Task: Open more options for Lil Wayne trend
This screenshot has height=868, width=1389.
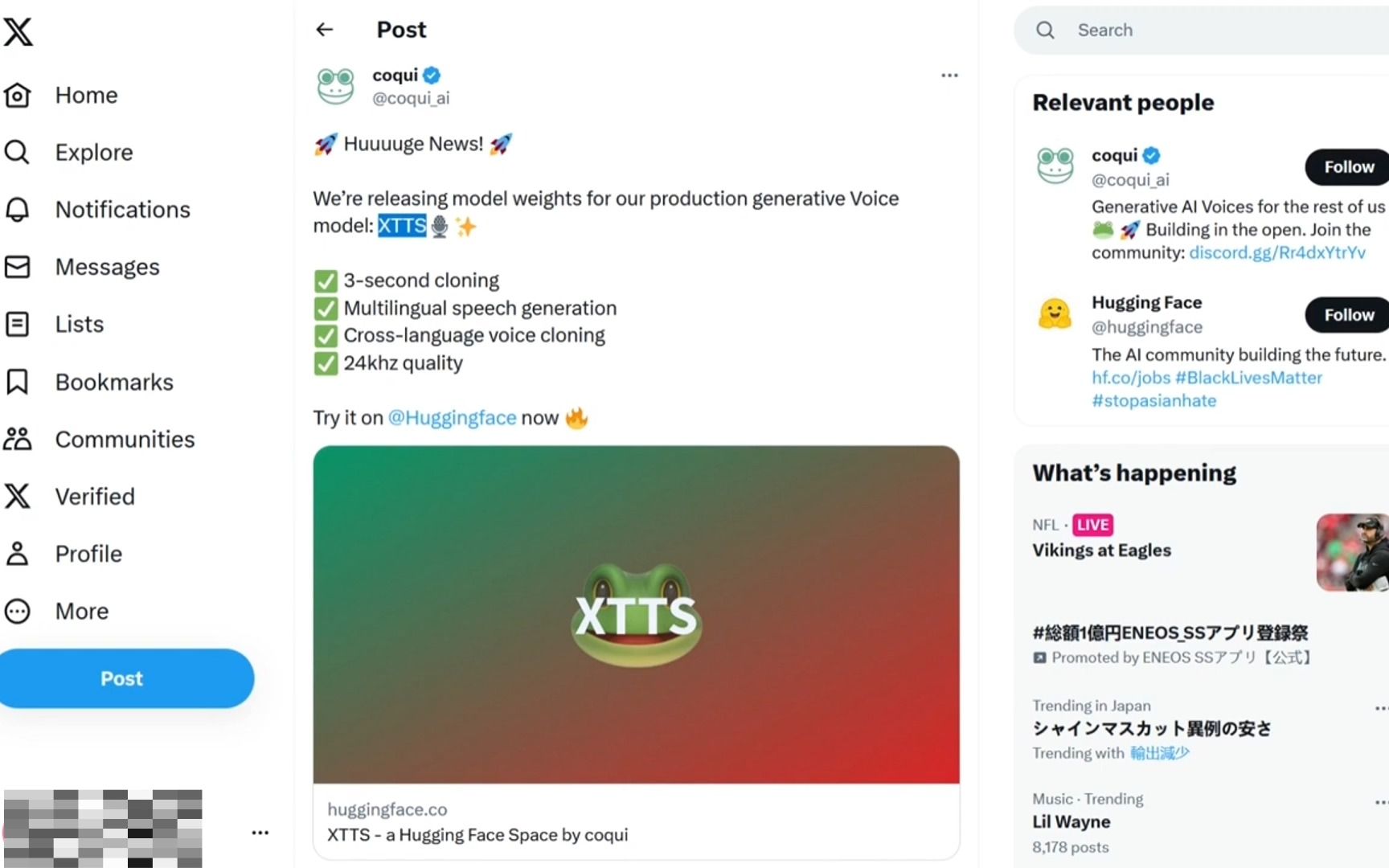Action: [1382, 801]
